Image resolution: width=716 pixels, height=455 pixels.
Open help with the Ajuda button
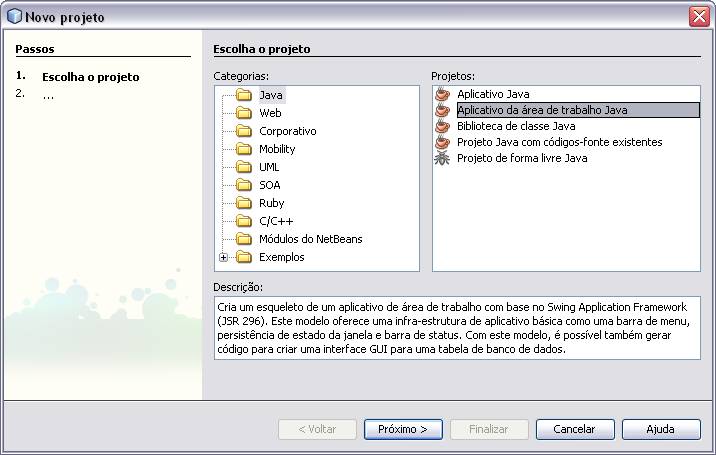click(661, 429)
